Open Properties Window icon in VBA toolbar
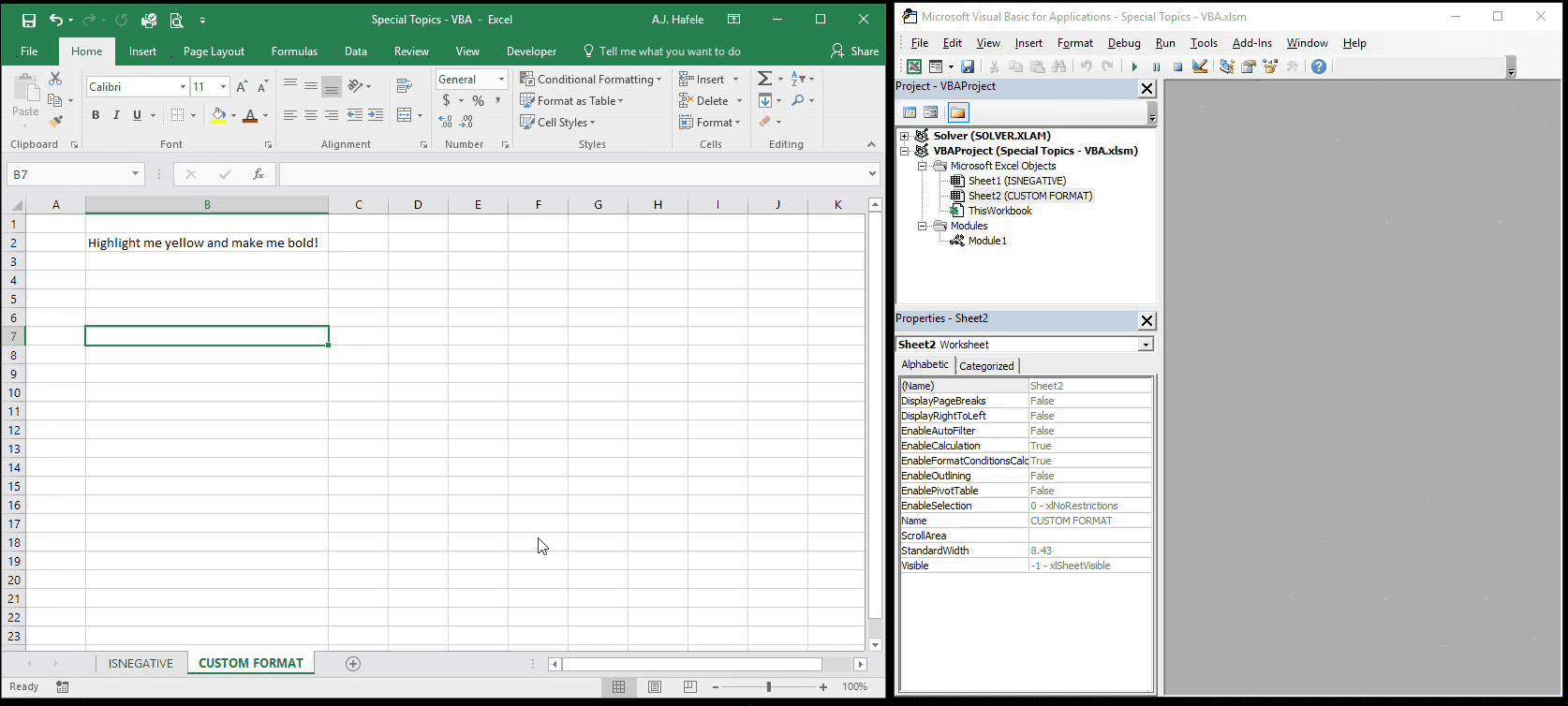Image resolution: width=1568 pixels, height=706 pixels. pos(1249,66)
